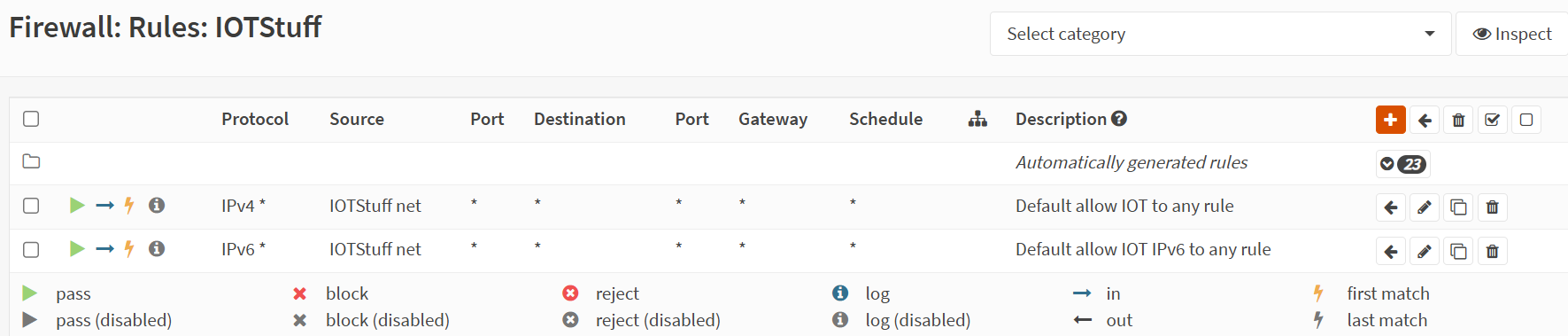Open the Description help question mark

[x=1119, y=119]
